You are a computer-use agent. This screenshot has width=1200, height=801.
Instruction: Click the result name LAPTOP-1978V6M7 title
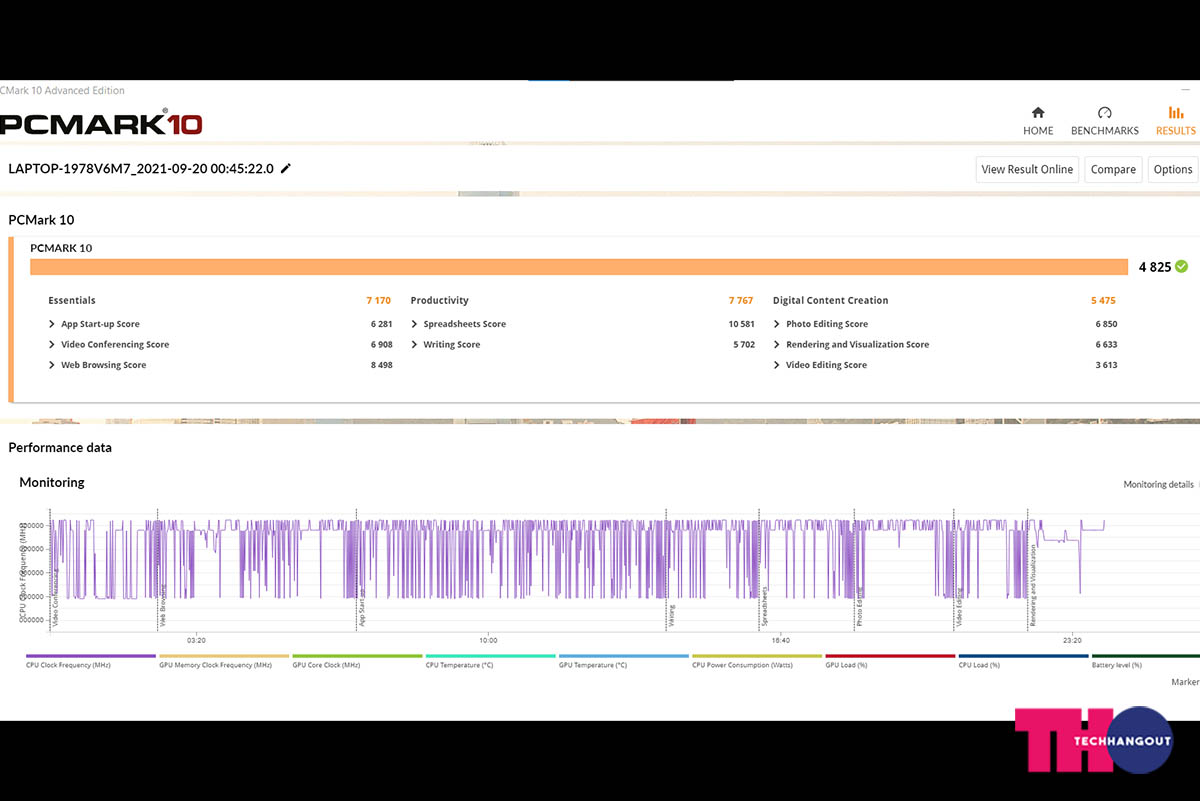click(x=141, y=168)
